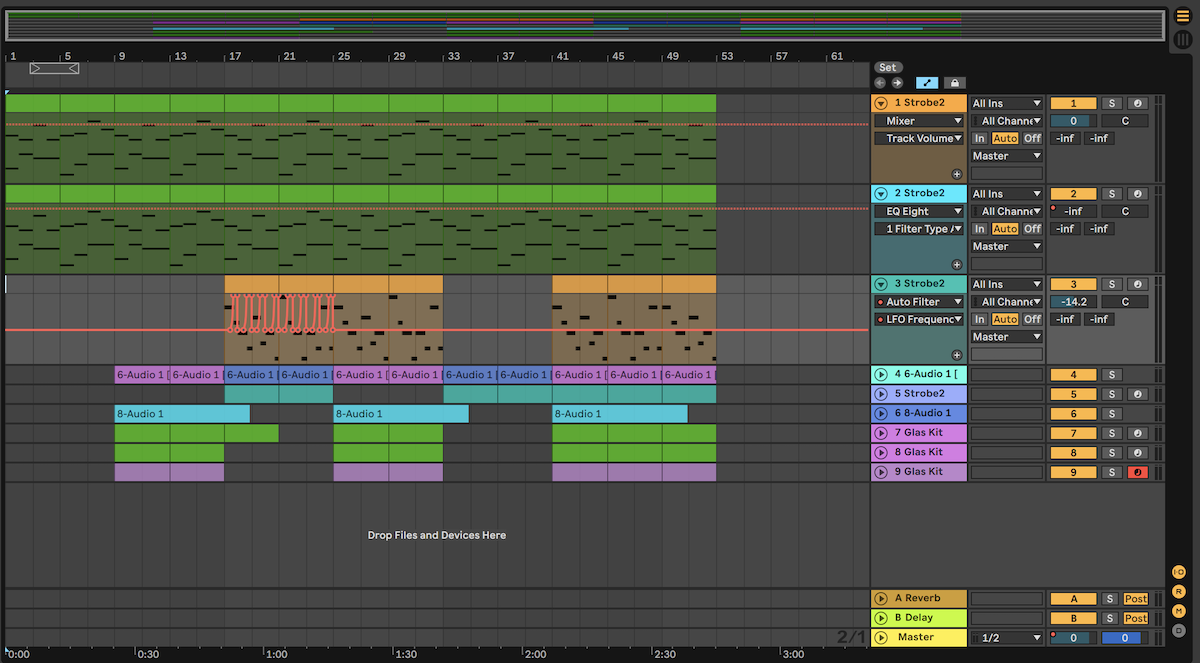Collapse track 2 Strobe2 with its fold triangle
Viewport: 1200px width, 663px height.
(881, 194)
